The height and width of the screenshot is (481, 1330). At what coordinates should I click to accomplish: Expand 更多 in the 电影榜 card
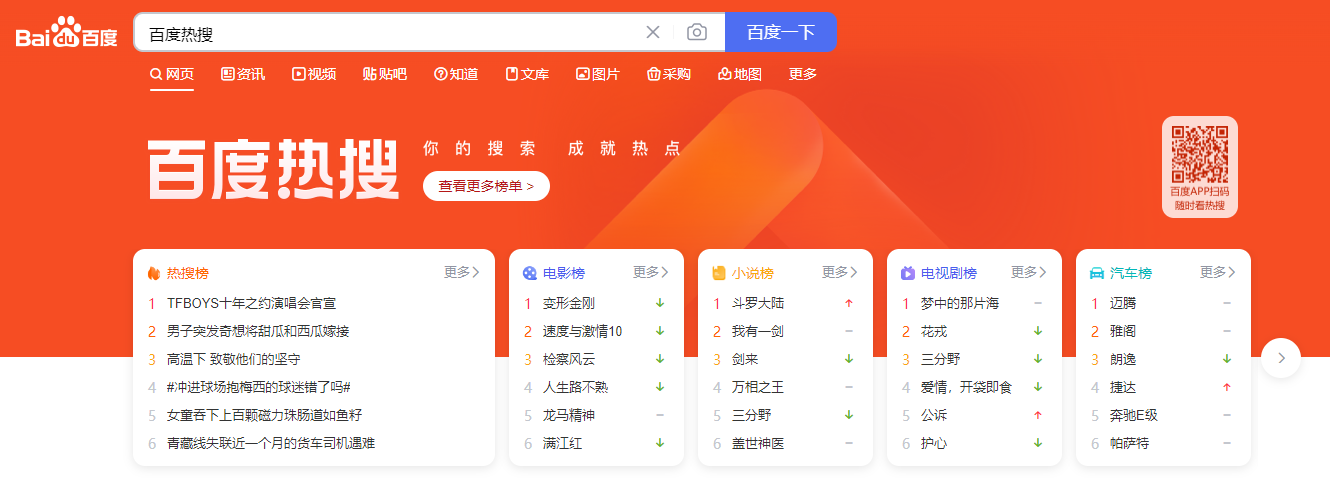[x=650, y=272]
